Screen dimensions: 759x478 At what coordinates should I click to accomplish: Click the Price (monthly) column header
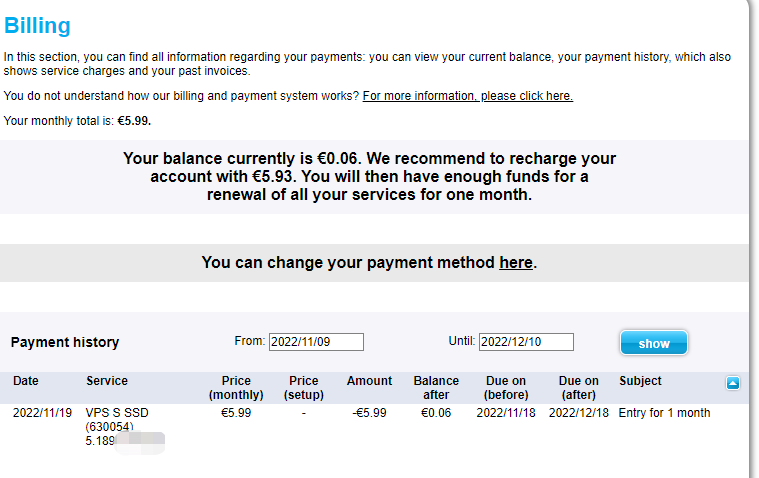tap(236, 387)
